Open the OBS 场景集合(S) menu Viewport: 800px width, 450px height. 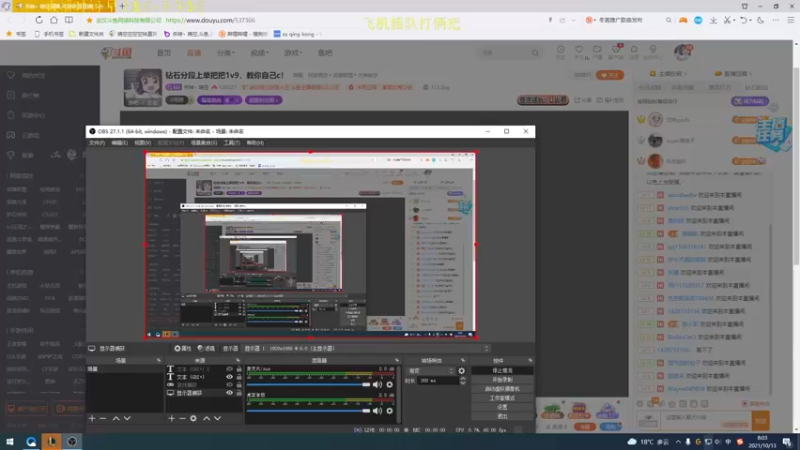click(204, 143)
